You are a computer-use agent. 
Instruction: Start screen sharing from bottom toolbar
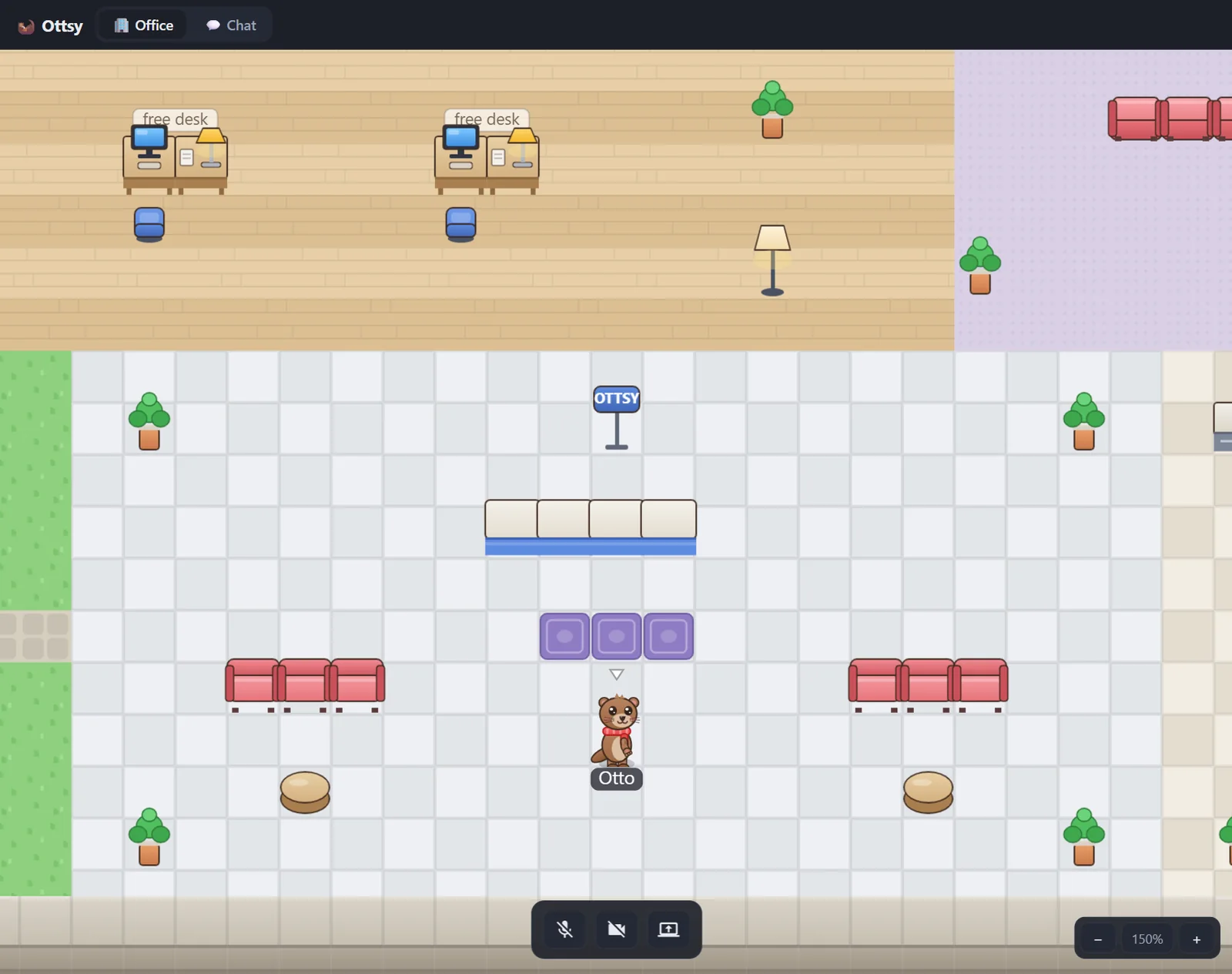668,929
